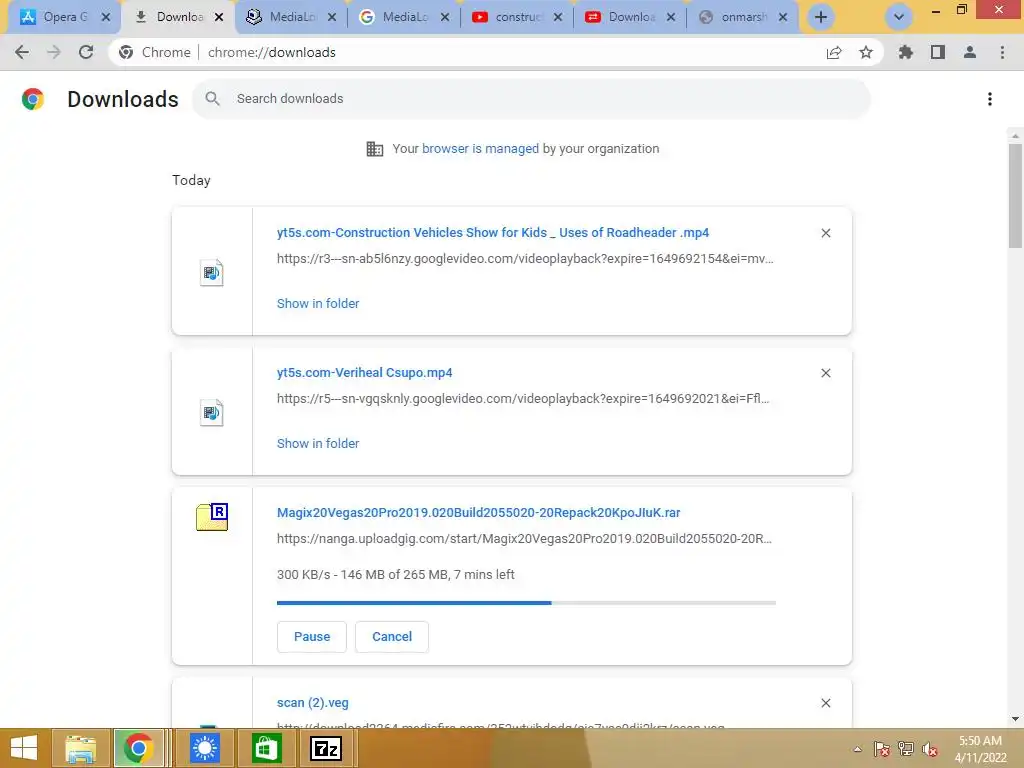Remove the scan (2).veg entry from list
The height and width of the screenshot is (768, 1024).
click(825, 703)
